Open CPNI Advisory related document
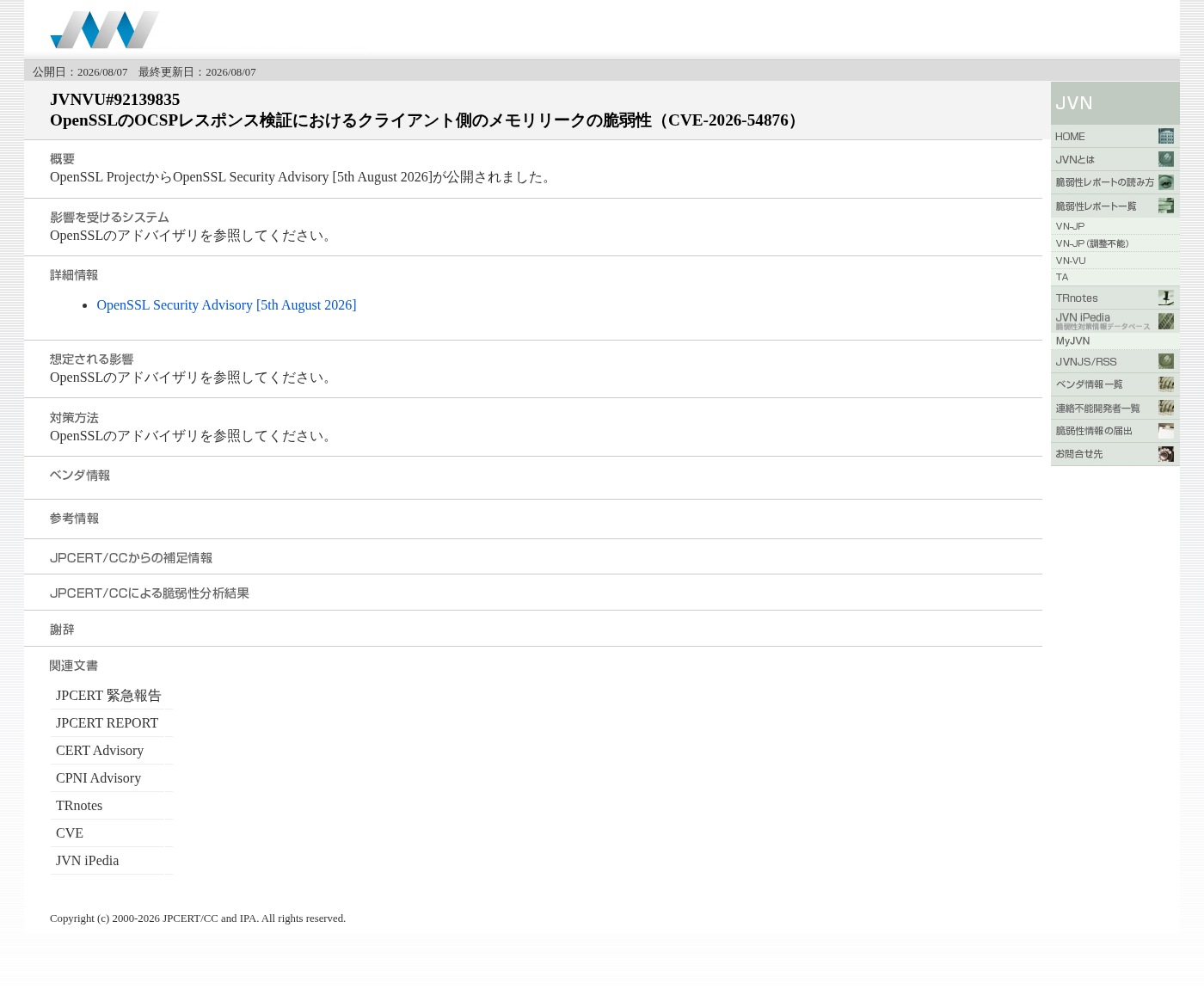Viewport: 1204px width, 989px height. click(x=98, y=778)
